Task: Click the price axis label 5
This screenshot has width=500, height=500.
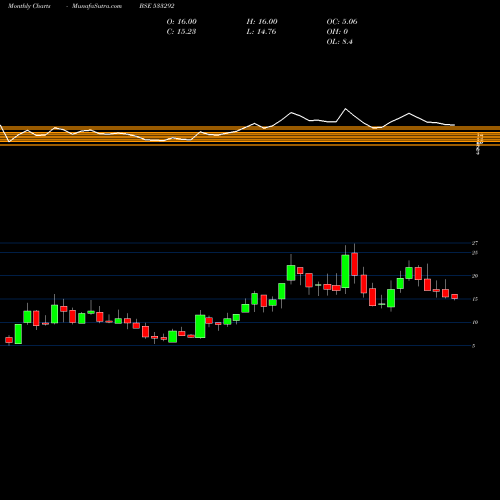Action: click(x=473, y=346)
